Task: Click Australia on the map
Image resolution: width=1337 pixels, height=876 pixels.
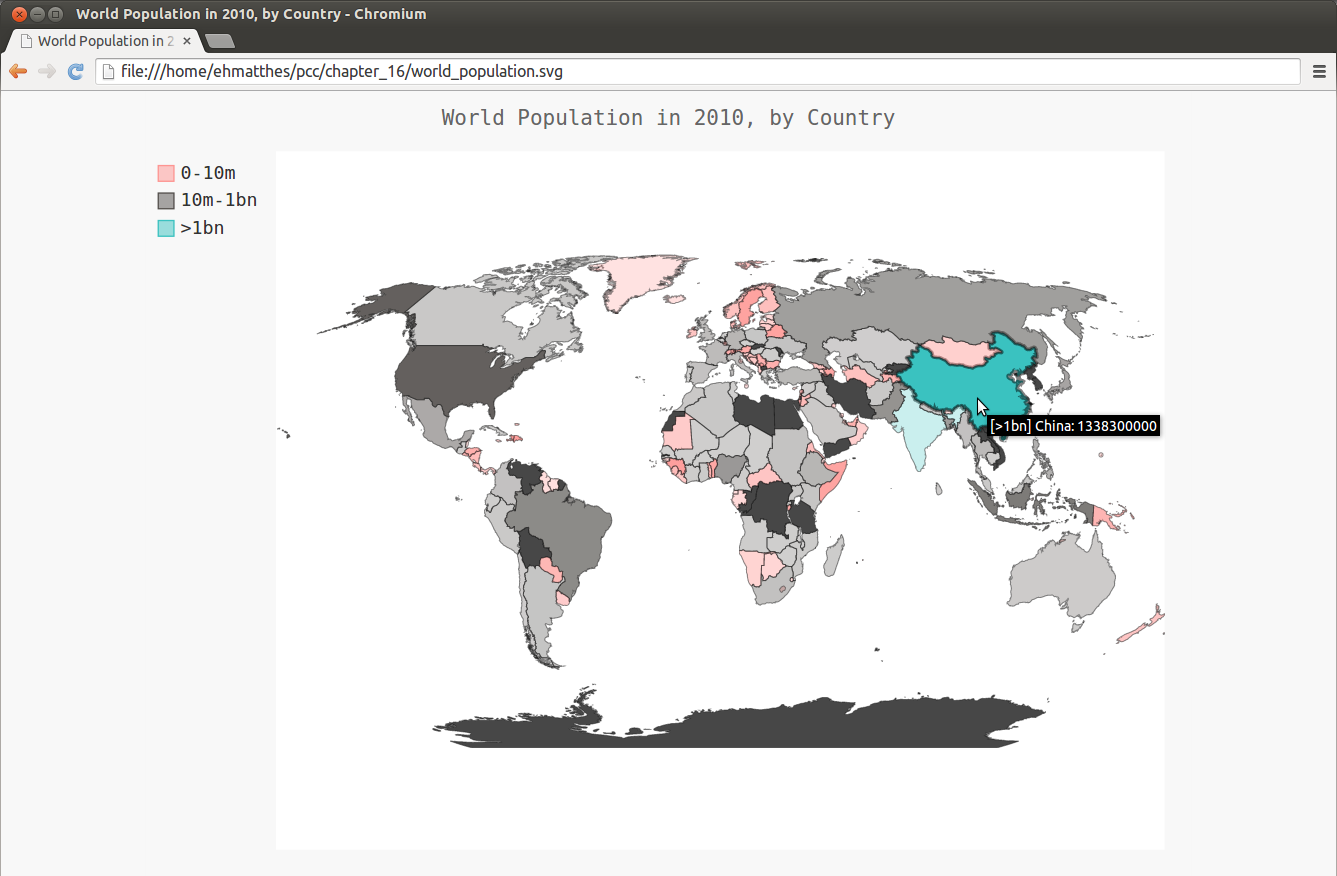Action: pyautogui.click(x=1065, y=580)
